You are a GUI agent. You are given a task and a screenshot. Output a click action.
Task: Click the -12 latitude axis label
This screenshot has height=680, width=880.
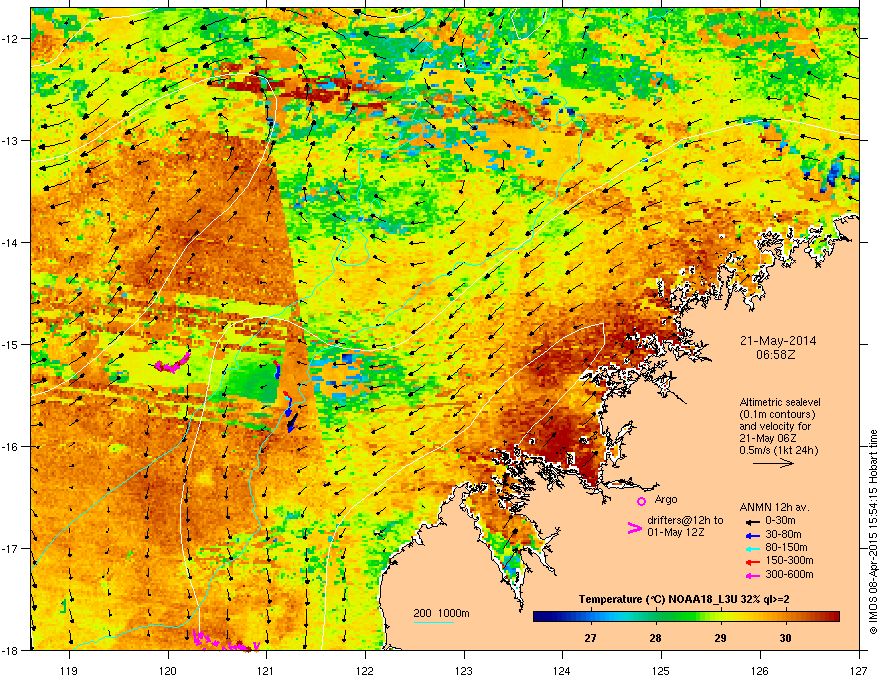(10, 38)
